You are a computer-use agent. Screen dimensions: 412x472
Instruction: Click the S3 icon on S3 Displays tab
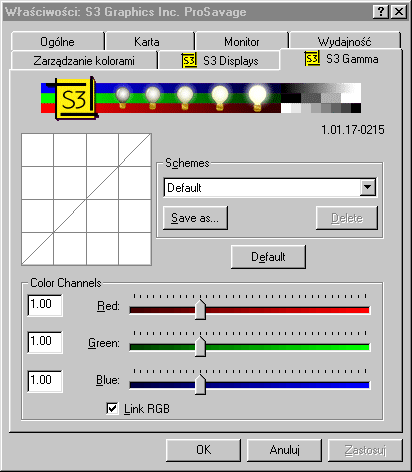tap(189, 60)
